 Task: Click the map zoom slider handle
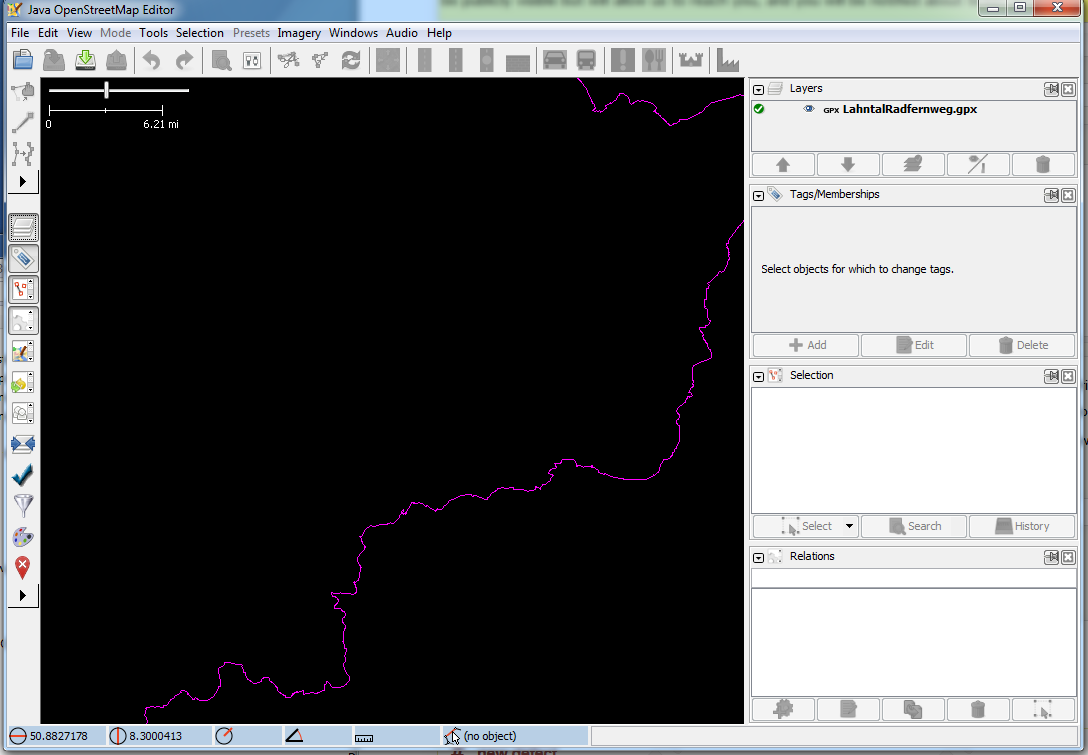tap(106, 91)
